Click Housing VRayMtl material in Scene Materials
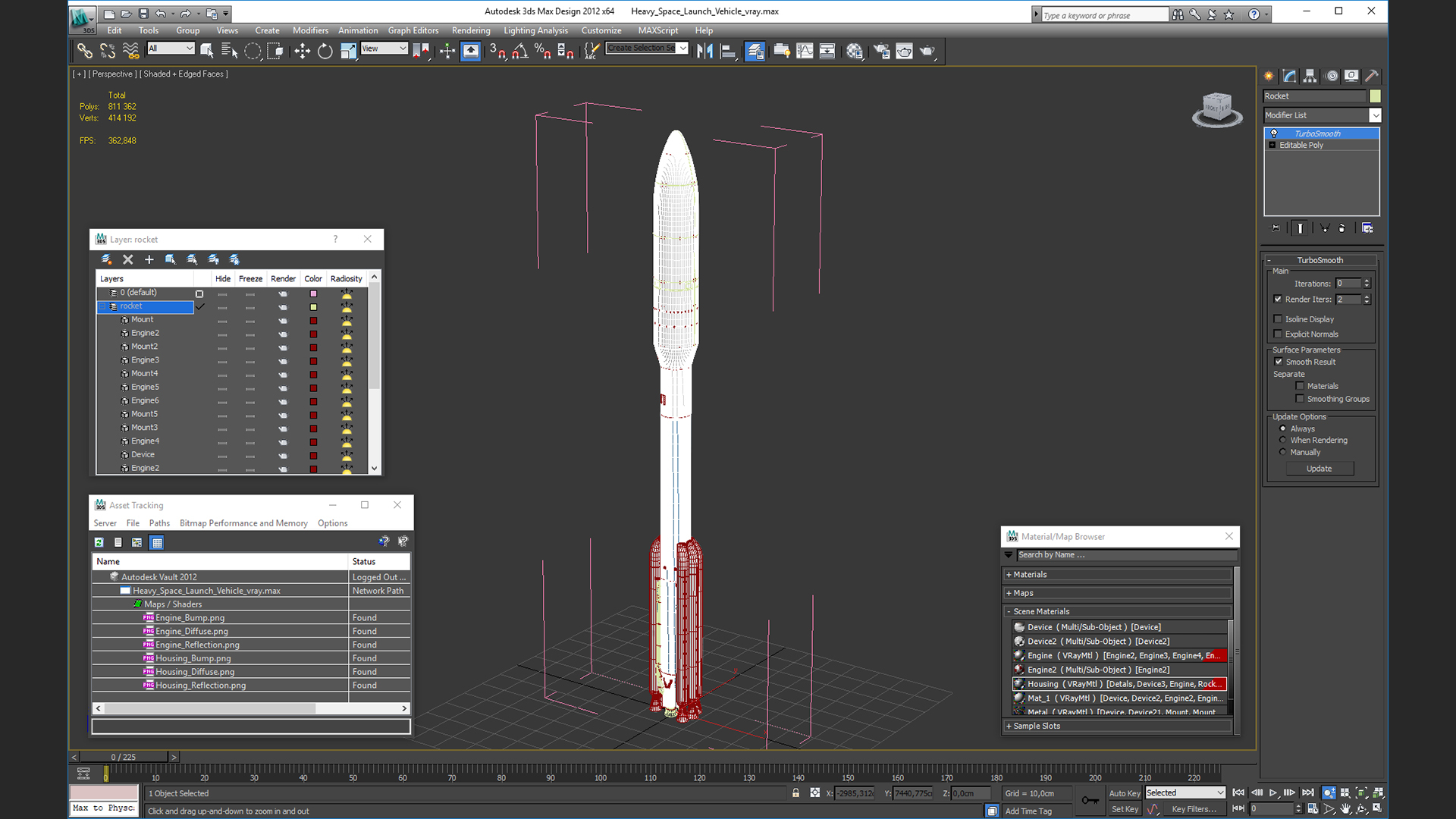This screenshot has height=819, width=1456. 1119,684
